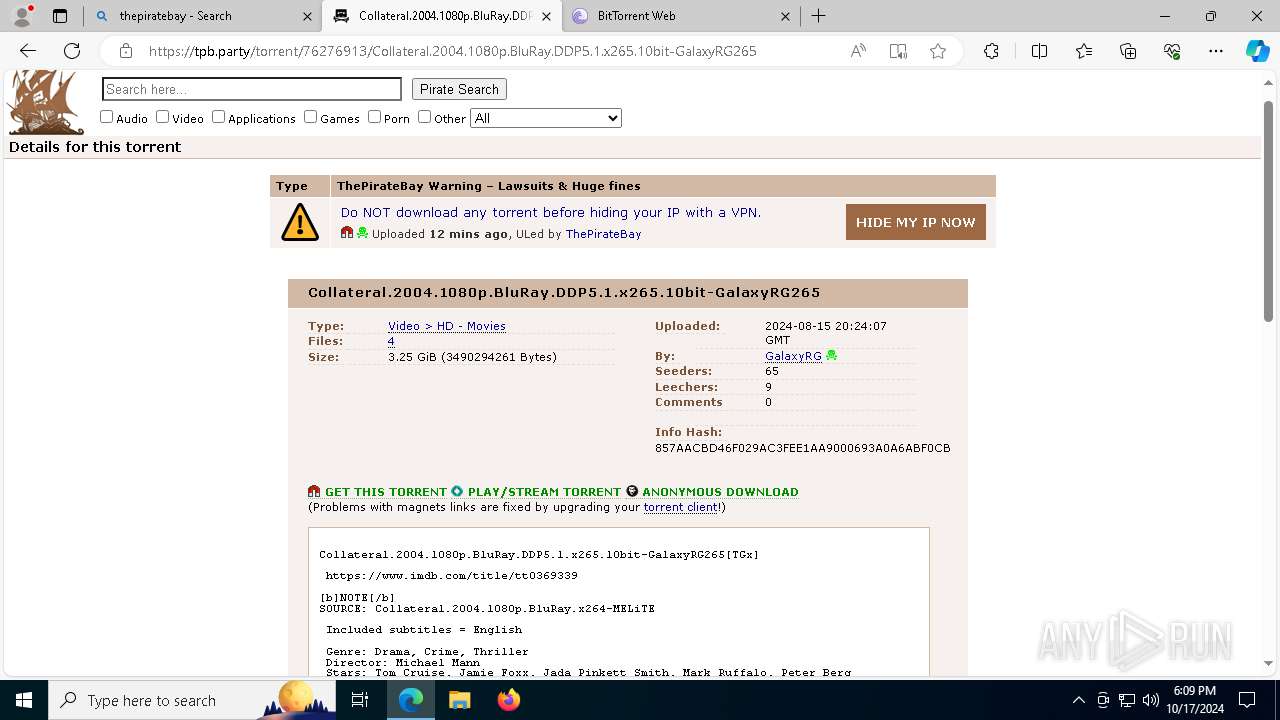
Task: Open Task View on taskbar
Action: tap(360, 700)
